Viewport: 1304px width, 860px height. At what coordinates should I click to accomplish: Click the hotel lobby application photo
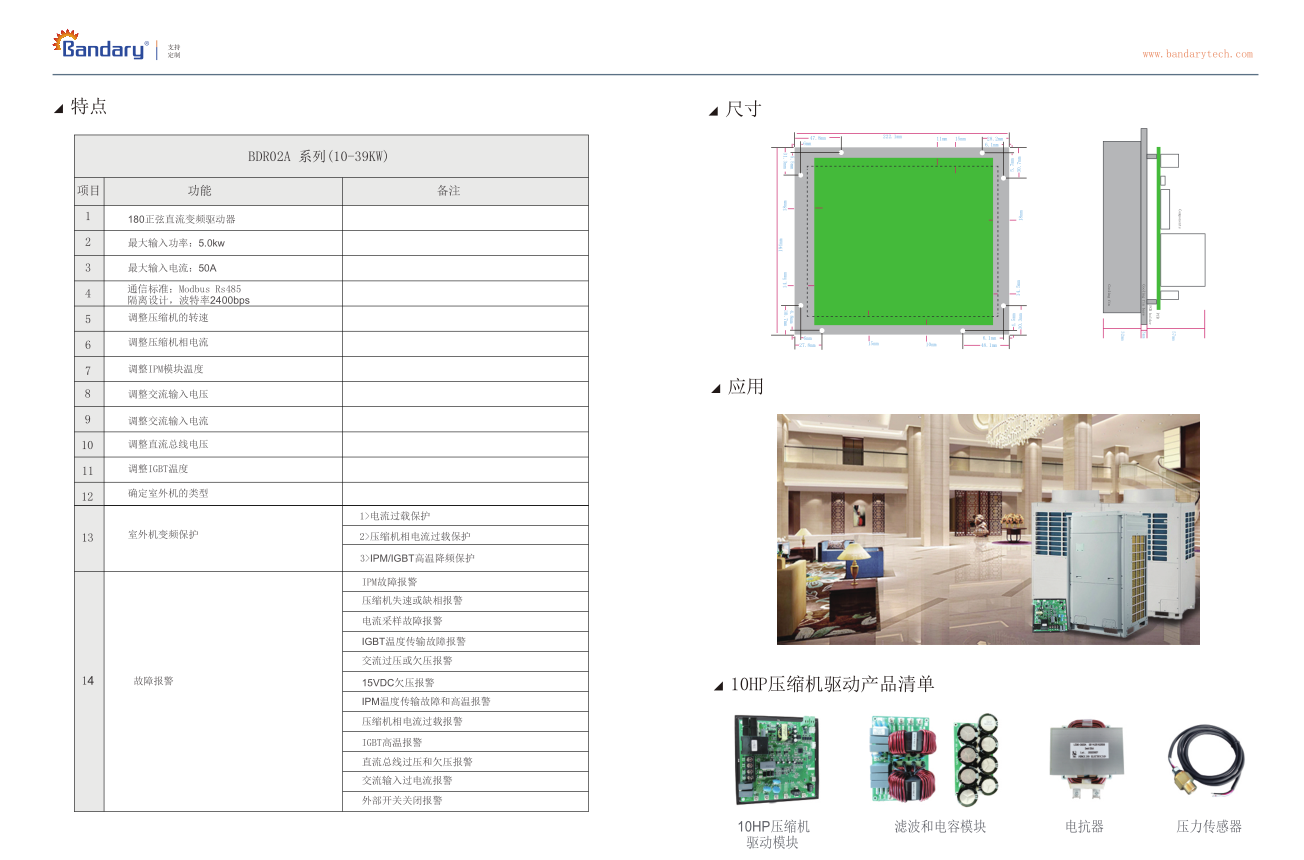click(987, 528)
